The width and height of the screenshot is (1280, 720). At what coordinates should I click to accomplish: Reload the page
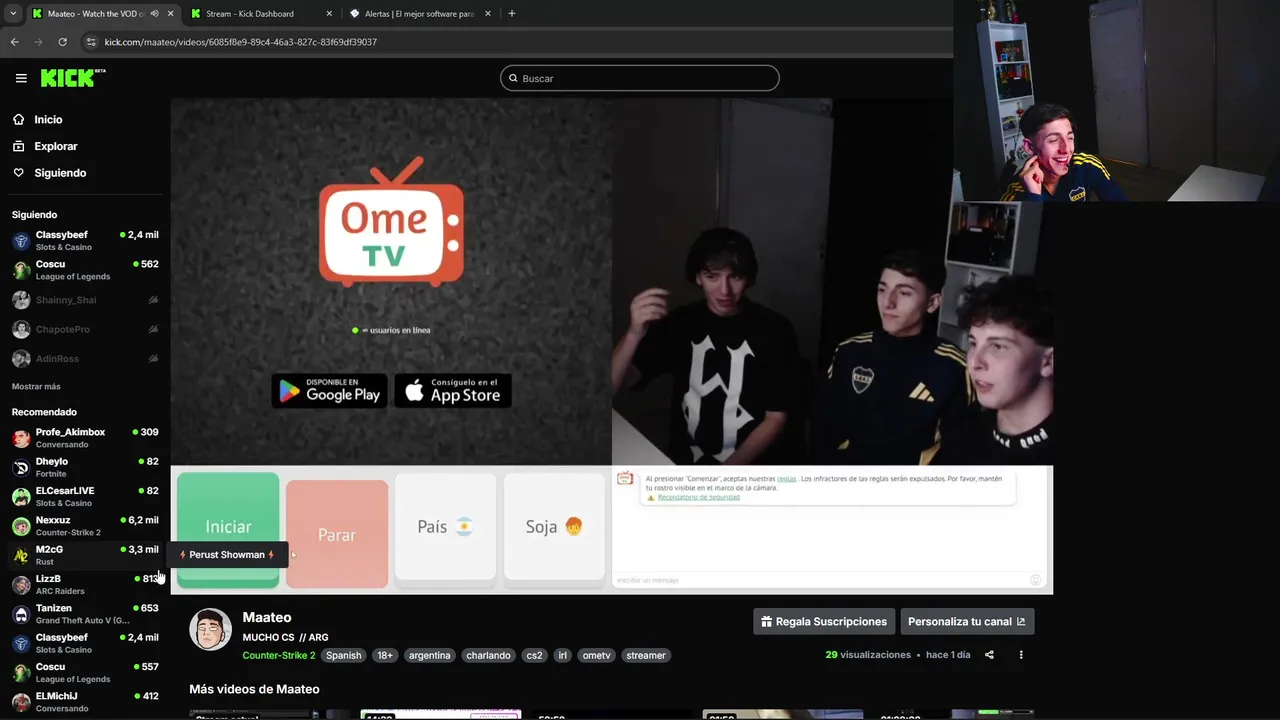click(x=62, y=42)
